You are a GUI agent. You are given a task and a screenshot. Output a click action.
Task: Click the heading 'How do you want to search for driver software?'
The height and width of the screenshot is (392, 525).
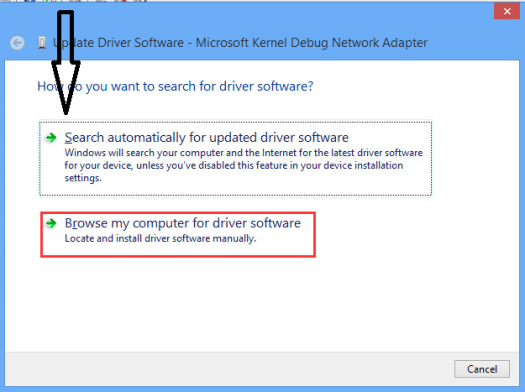[x=175, y=86]
